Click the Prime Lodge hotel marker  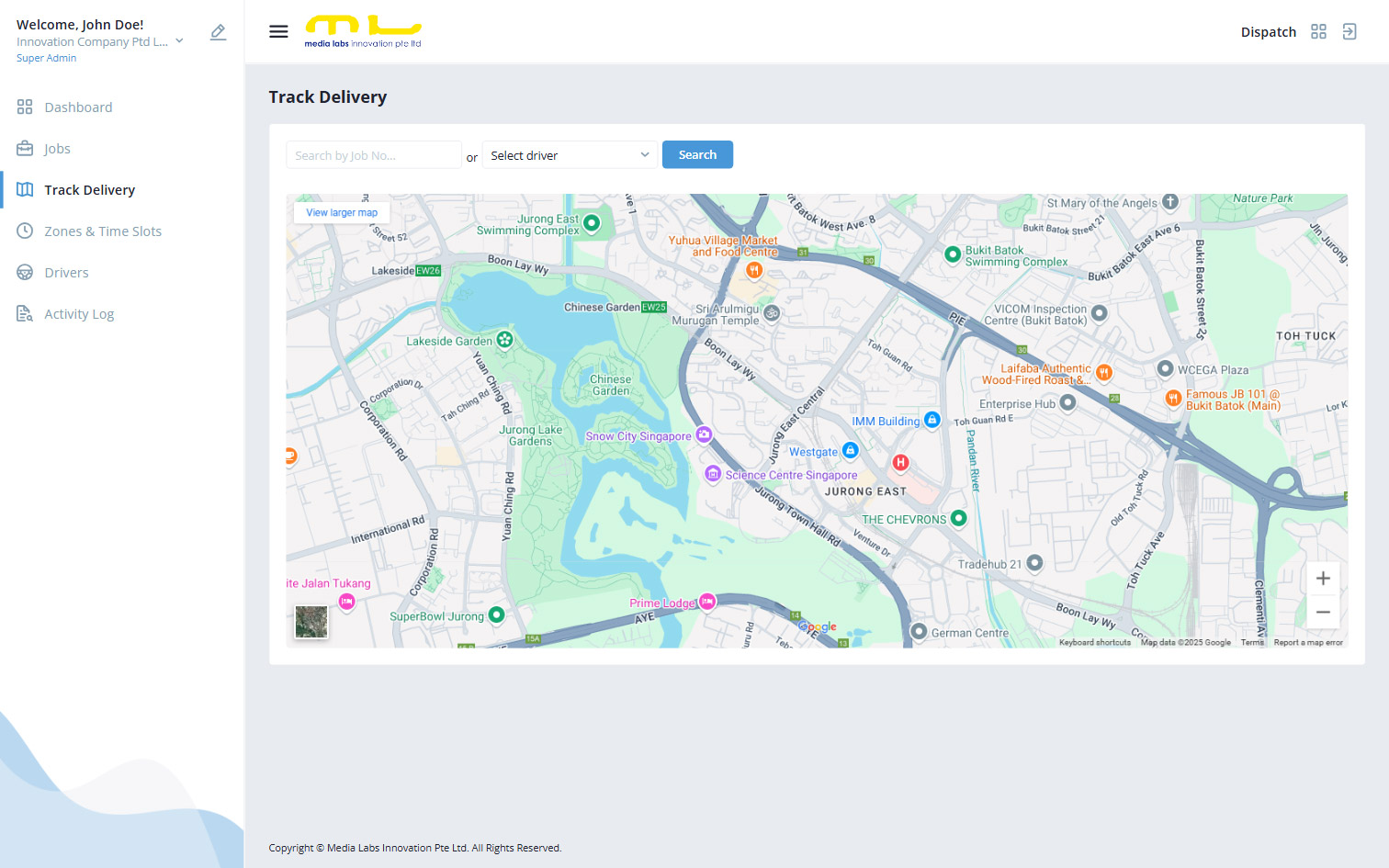[707, 602]
